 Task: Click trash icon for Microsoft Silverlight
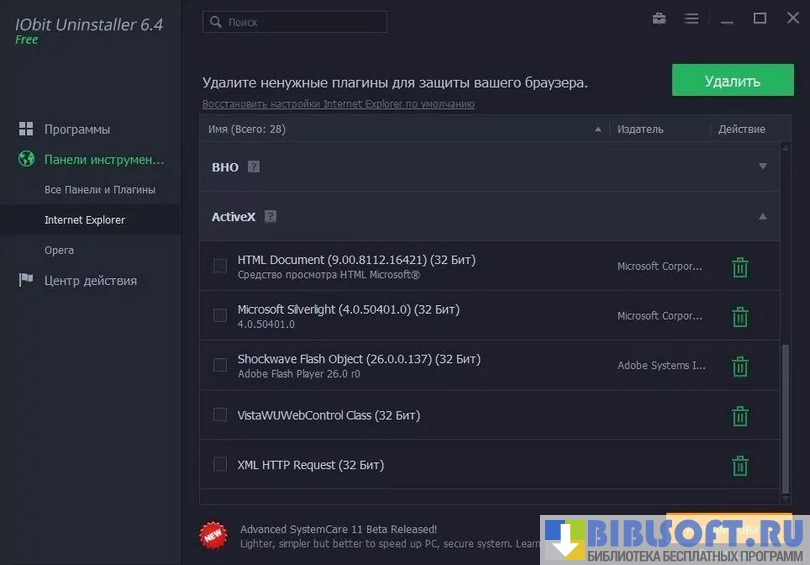740,317
